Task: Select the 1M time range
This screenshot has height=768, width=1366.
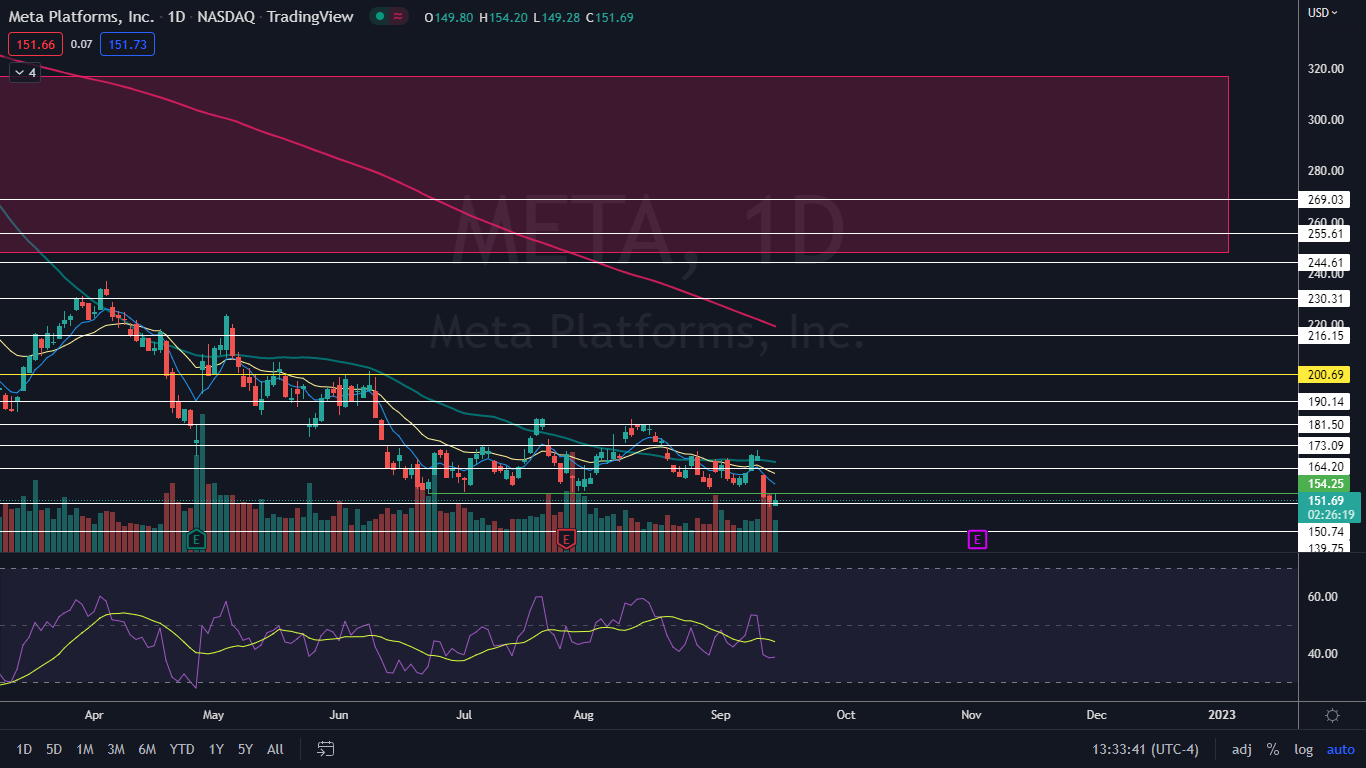Action: coord(85,749)
